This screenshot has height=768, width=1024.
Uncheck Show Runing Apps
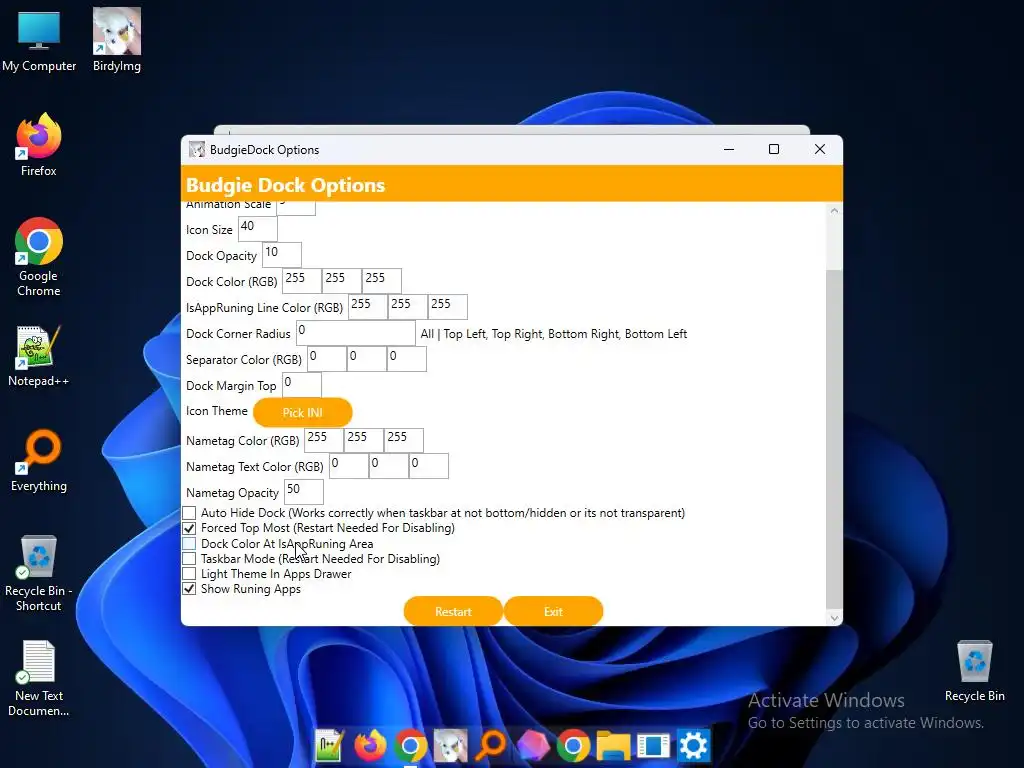[189, 588]
